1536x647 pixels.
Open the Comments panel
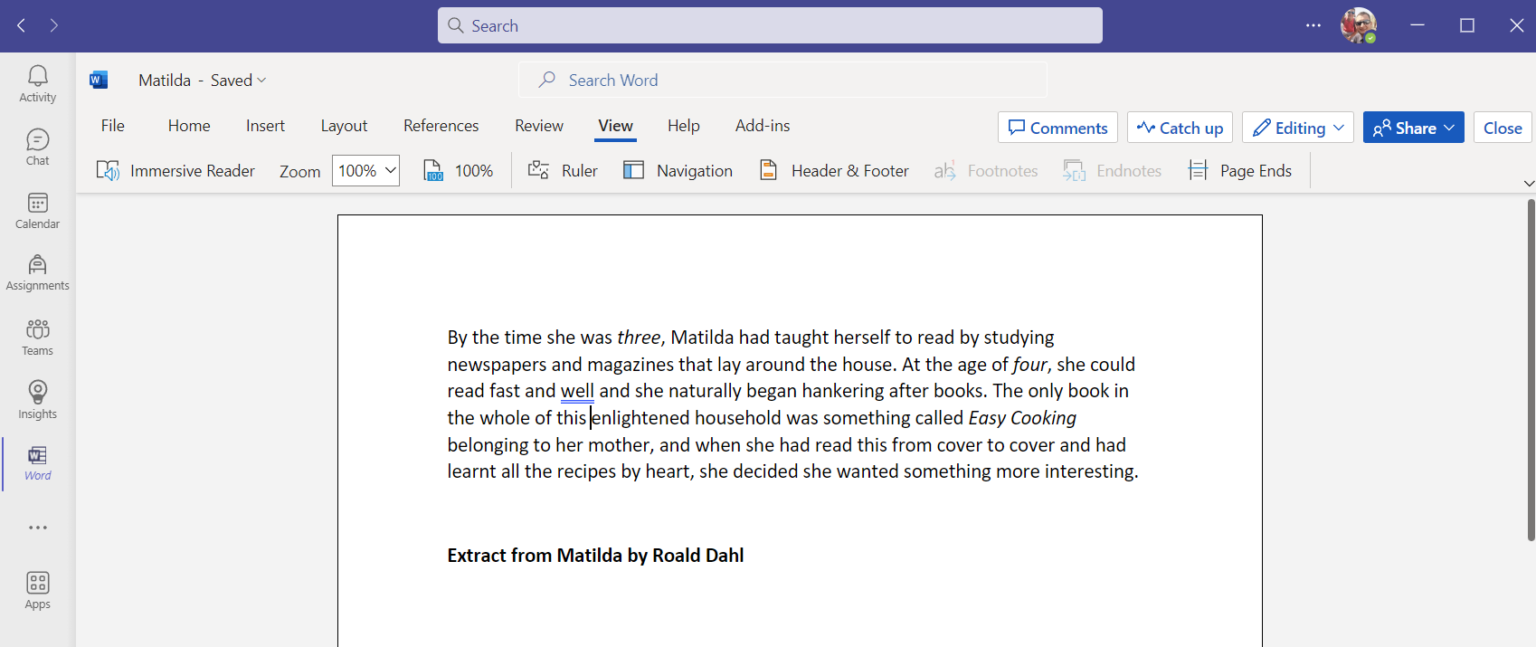click(x=1057, y=127)
